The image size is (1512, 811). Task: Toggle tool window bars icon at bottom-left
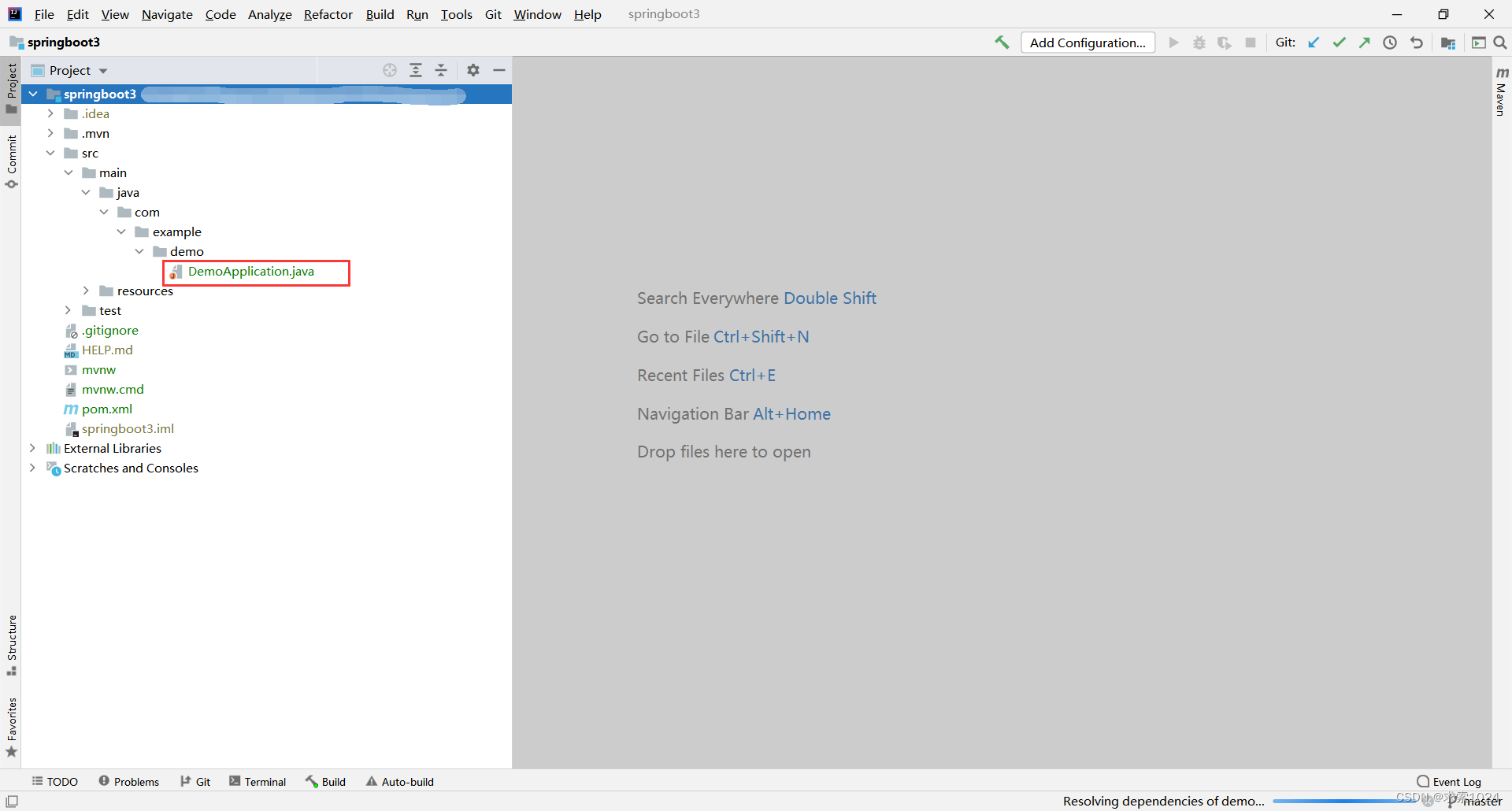pyautogui.click(x=12, y=801)
